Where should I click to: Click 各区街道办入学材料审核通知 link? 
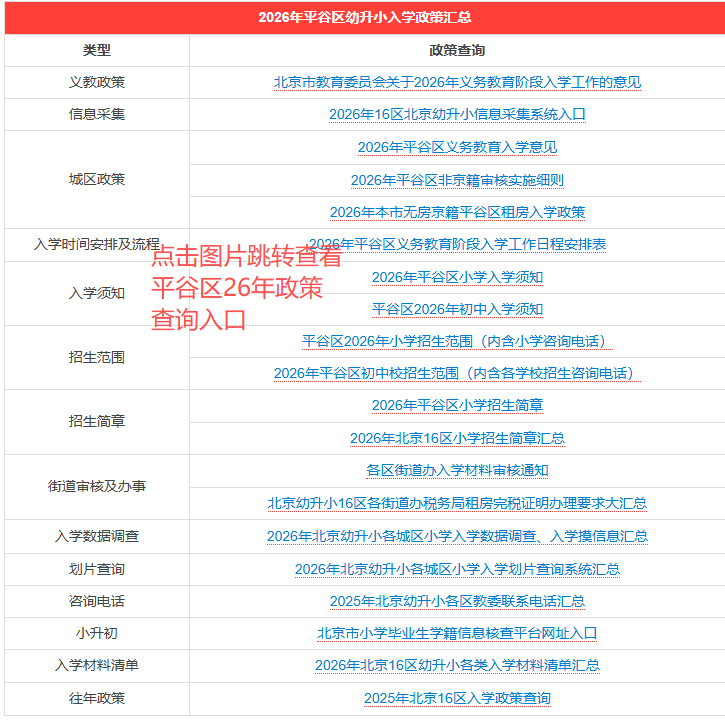(457, 471)
